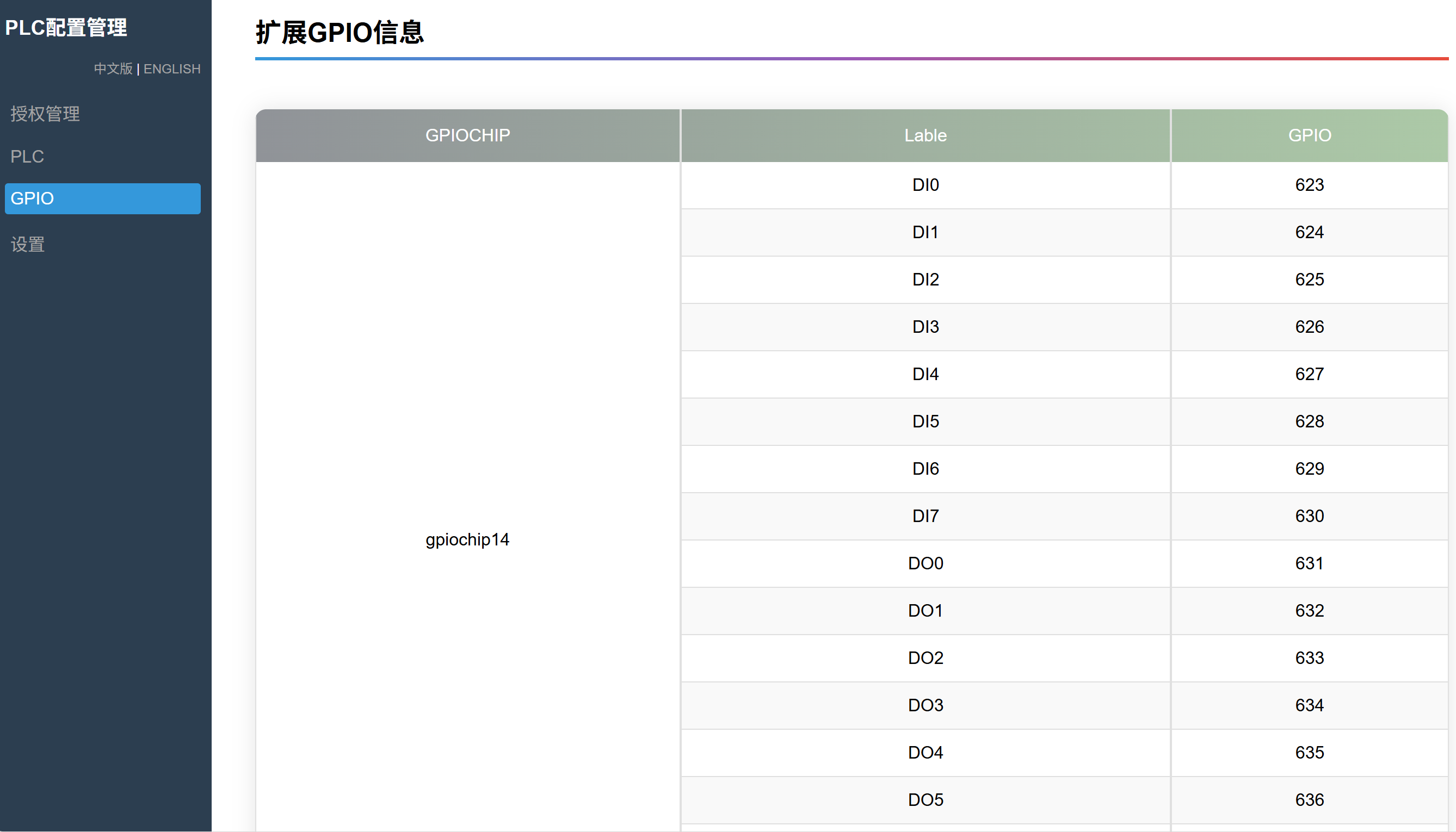Select the DI7 label cell

tap(926, 516)
